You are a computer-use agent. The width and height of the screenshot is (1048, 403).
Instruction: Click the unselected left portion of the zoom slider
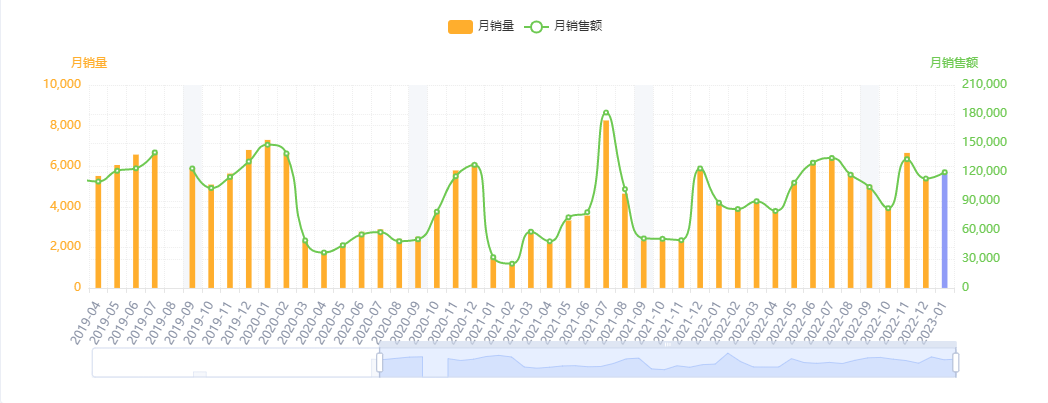235,363
